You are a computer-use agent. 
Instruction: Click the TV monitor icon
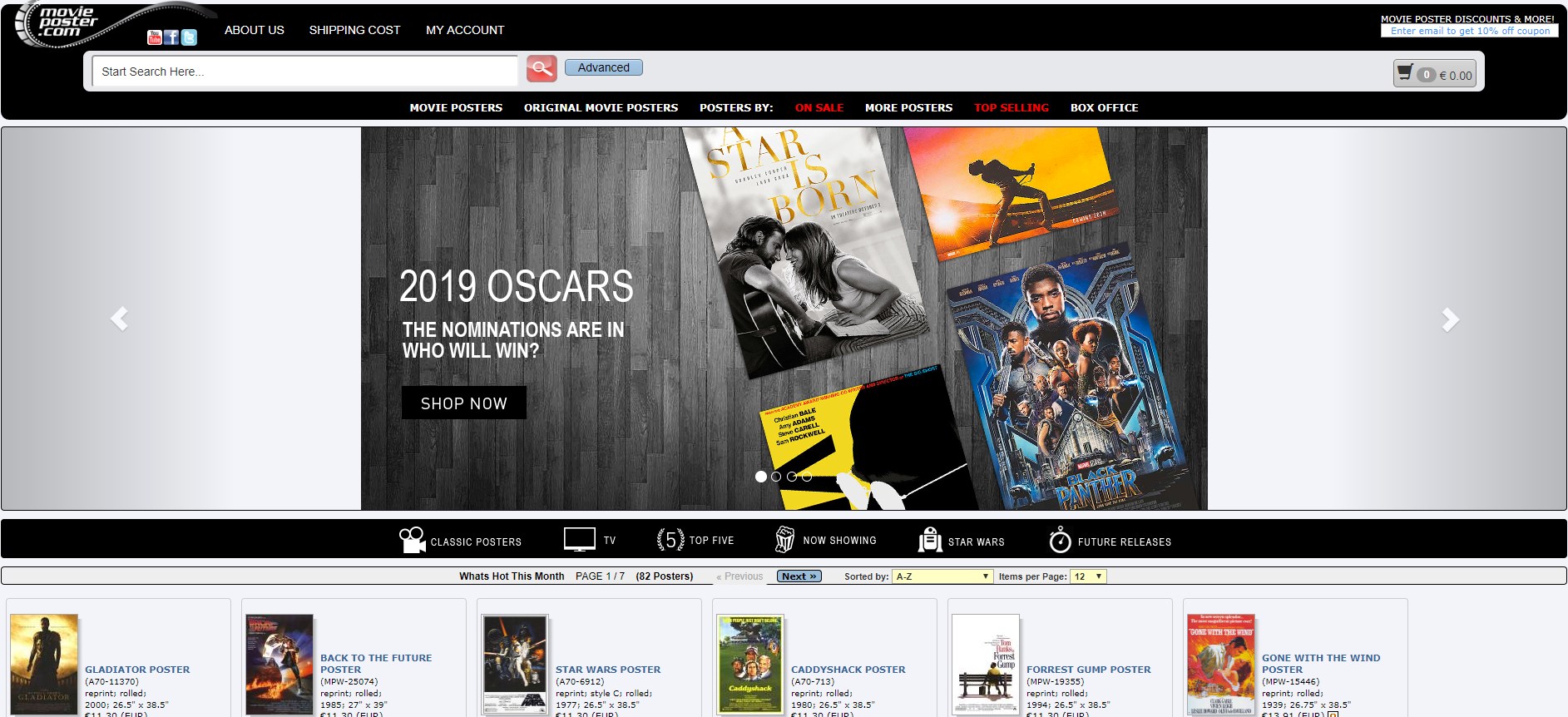[580, 540]
